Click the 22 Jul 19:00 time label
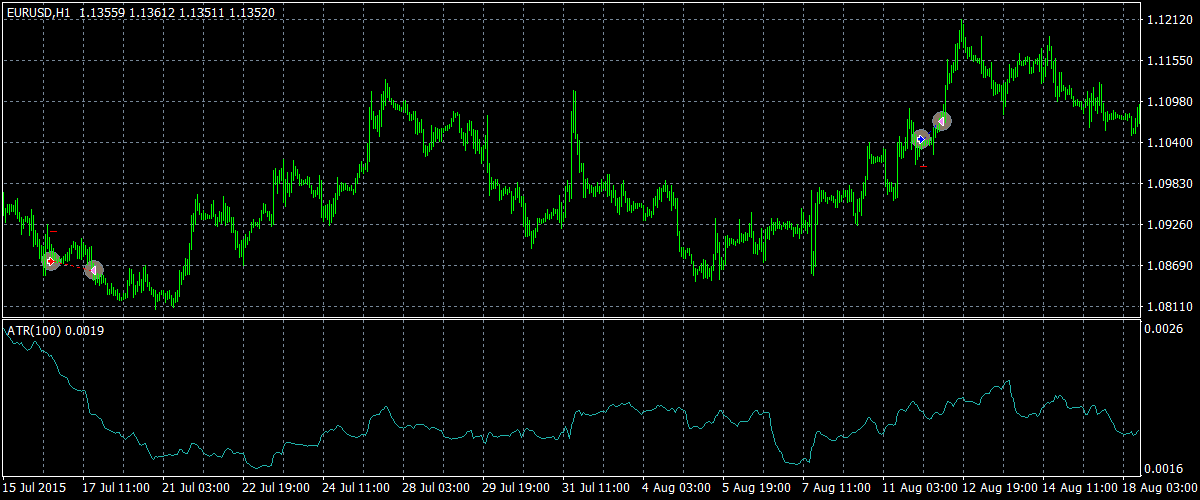1200x500 pixels. pyautogui.click(x=276, y=488)
